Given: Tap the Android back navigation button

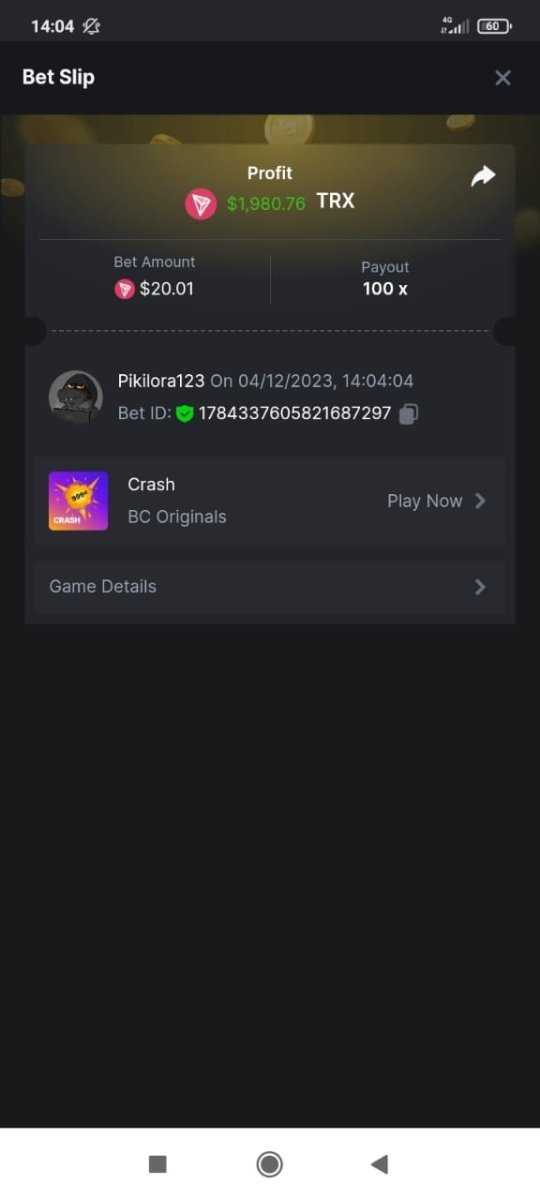Looking at the screenshot, I should coord(379,1164).
